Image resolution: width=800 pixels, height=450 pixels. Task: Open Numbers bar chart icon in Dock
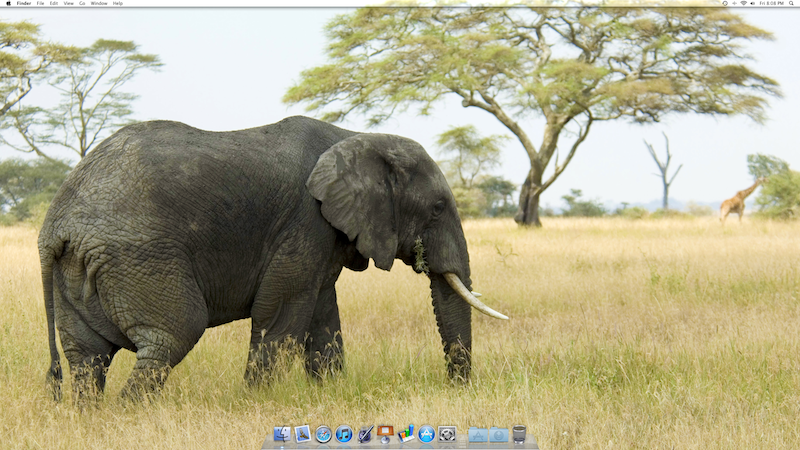[x=406, y=434]
